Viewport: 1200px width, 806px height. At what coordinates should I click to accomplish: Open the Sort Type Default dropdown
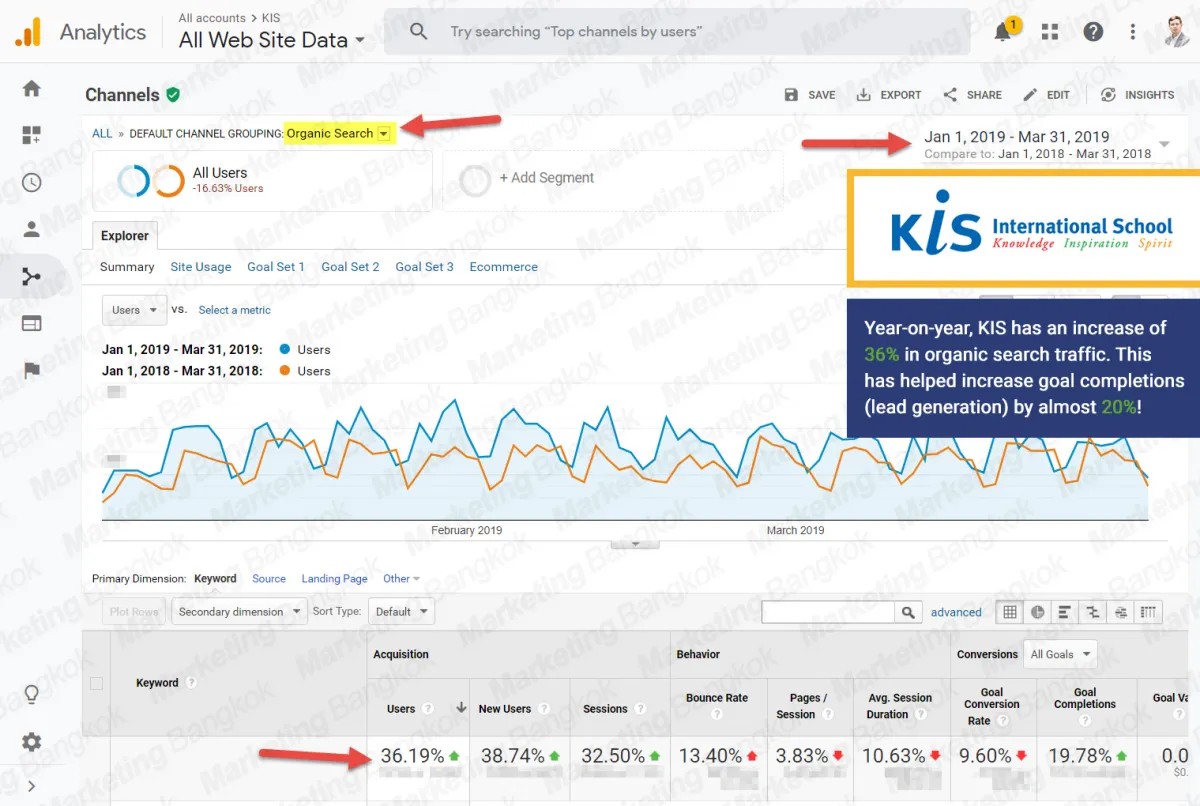[x=400, y=612]
